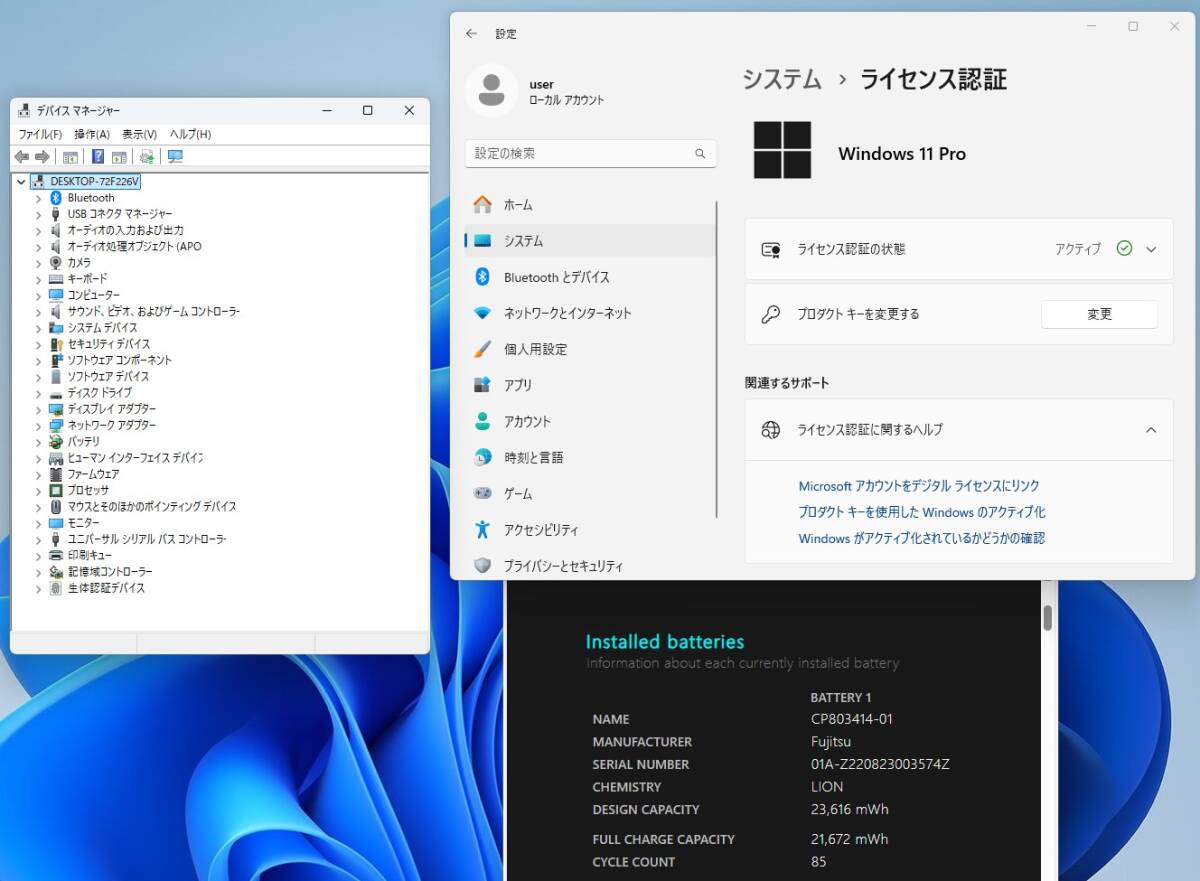Expand the ディスク ドライブ category
The width and height of the screenshot is (1200, 881).
[39, 393]
